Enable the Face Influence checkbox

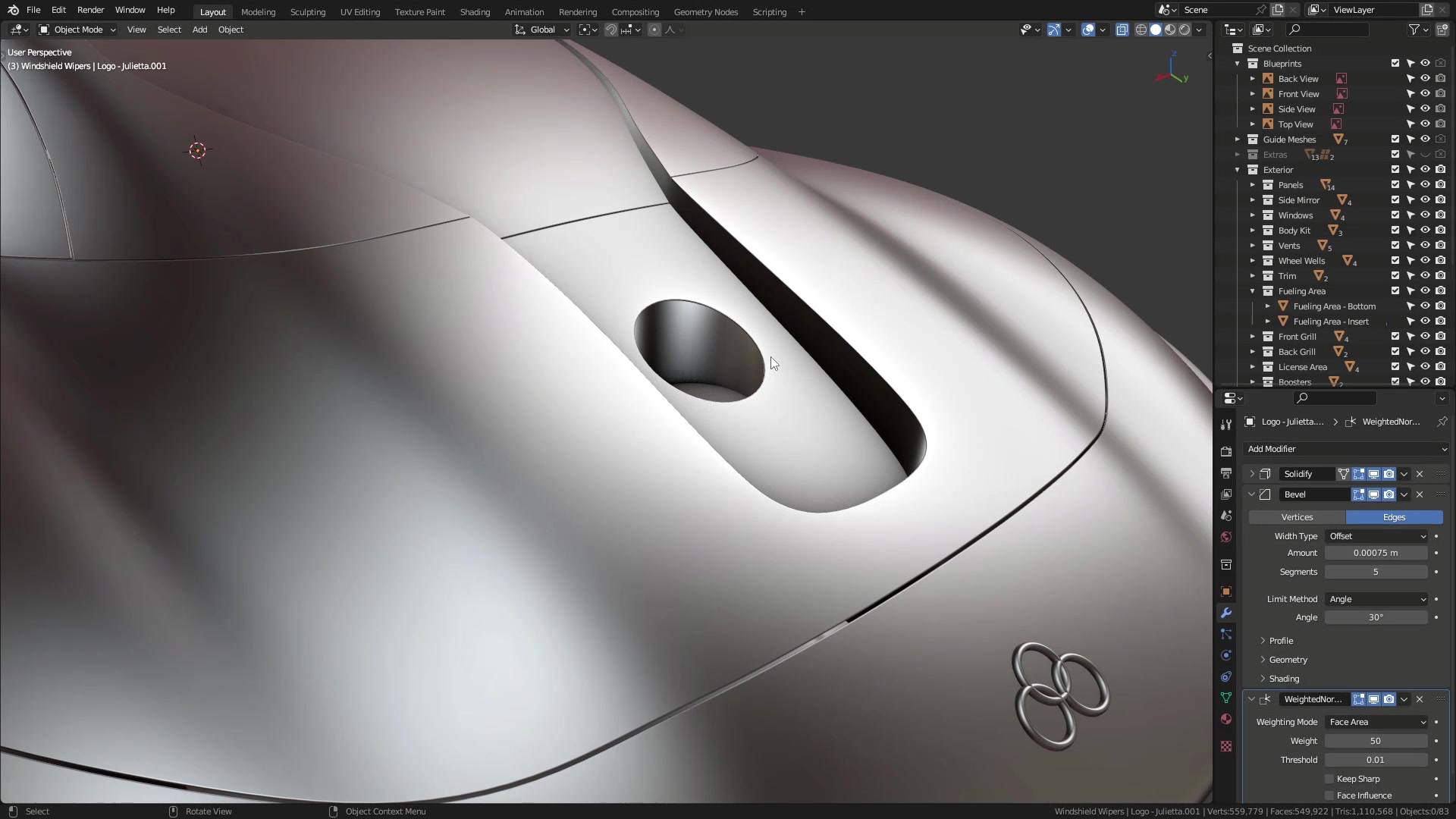1329,795
